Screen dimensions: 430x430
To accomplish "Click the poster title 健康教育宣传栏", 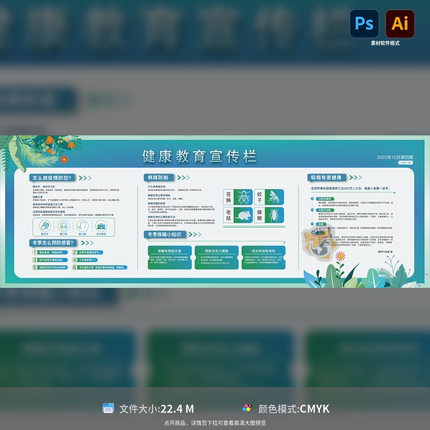I will coord(199,156).
